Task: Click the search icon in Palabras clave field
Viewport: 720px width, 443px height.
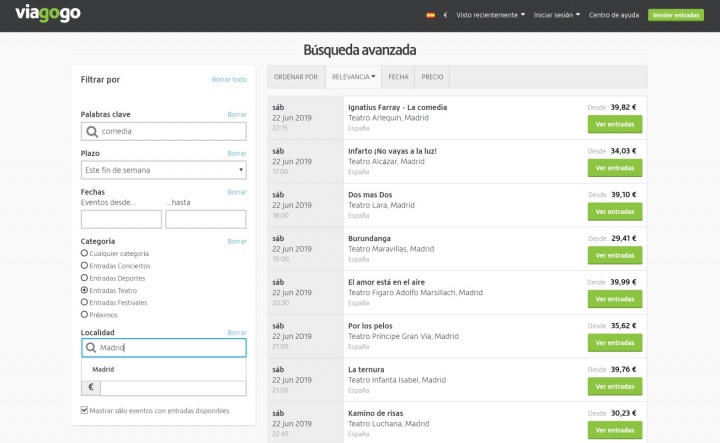Action: pos(92,131)
